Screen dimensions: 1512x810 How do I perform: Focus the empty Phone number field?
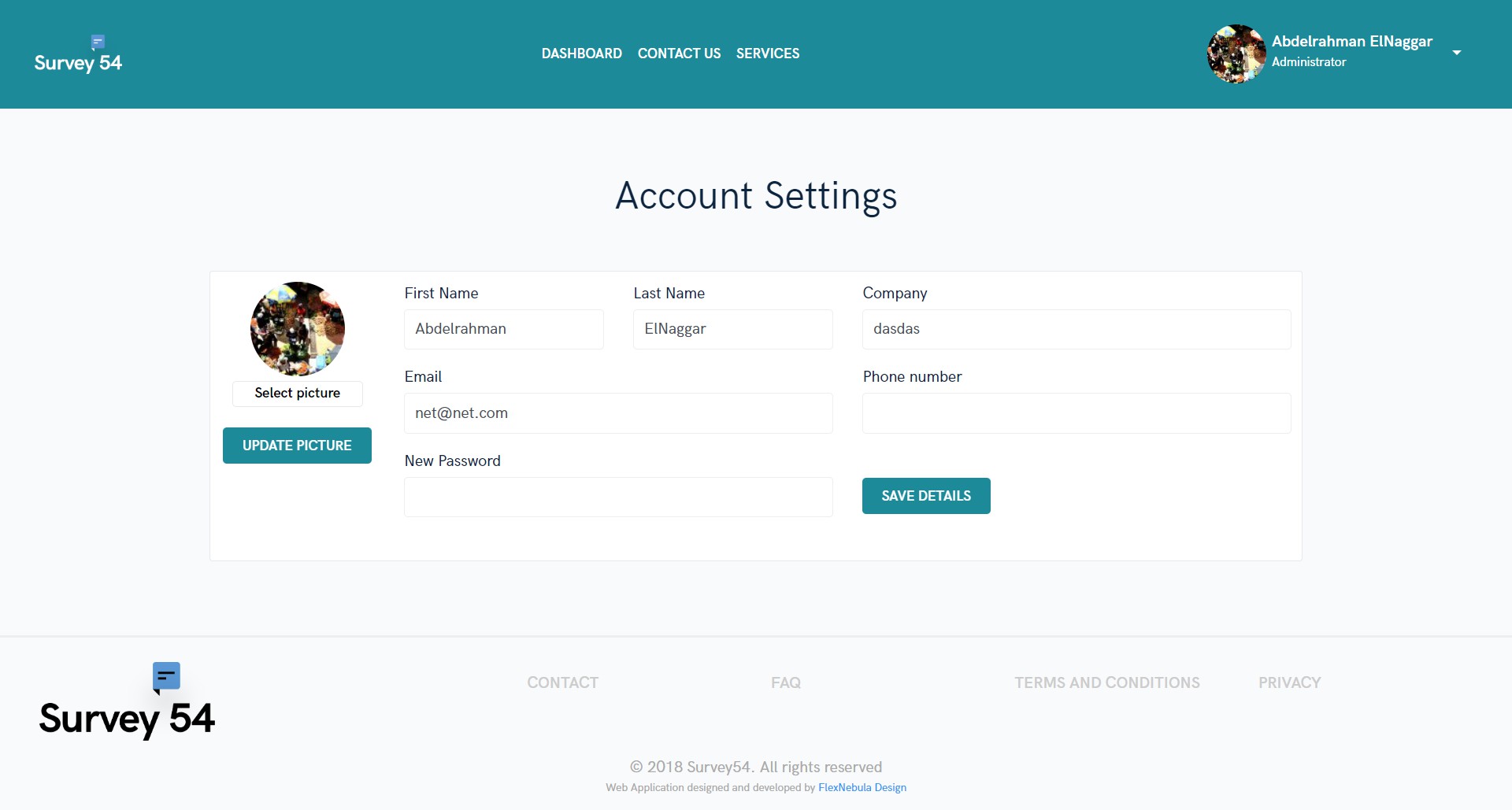(1076, 413)
